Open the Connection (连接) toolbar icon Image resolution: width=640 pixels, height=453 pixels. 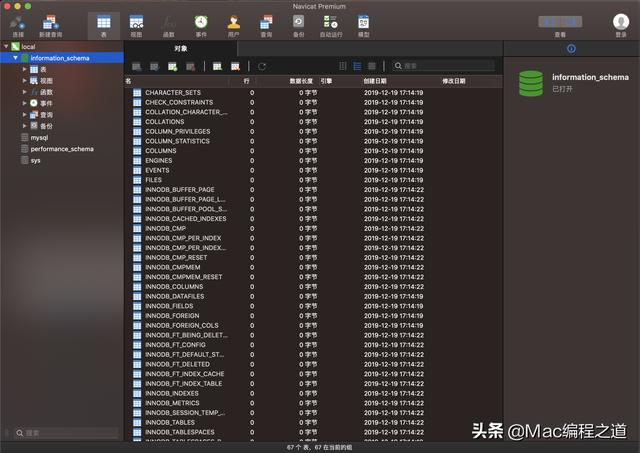click(18, 23)
